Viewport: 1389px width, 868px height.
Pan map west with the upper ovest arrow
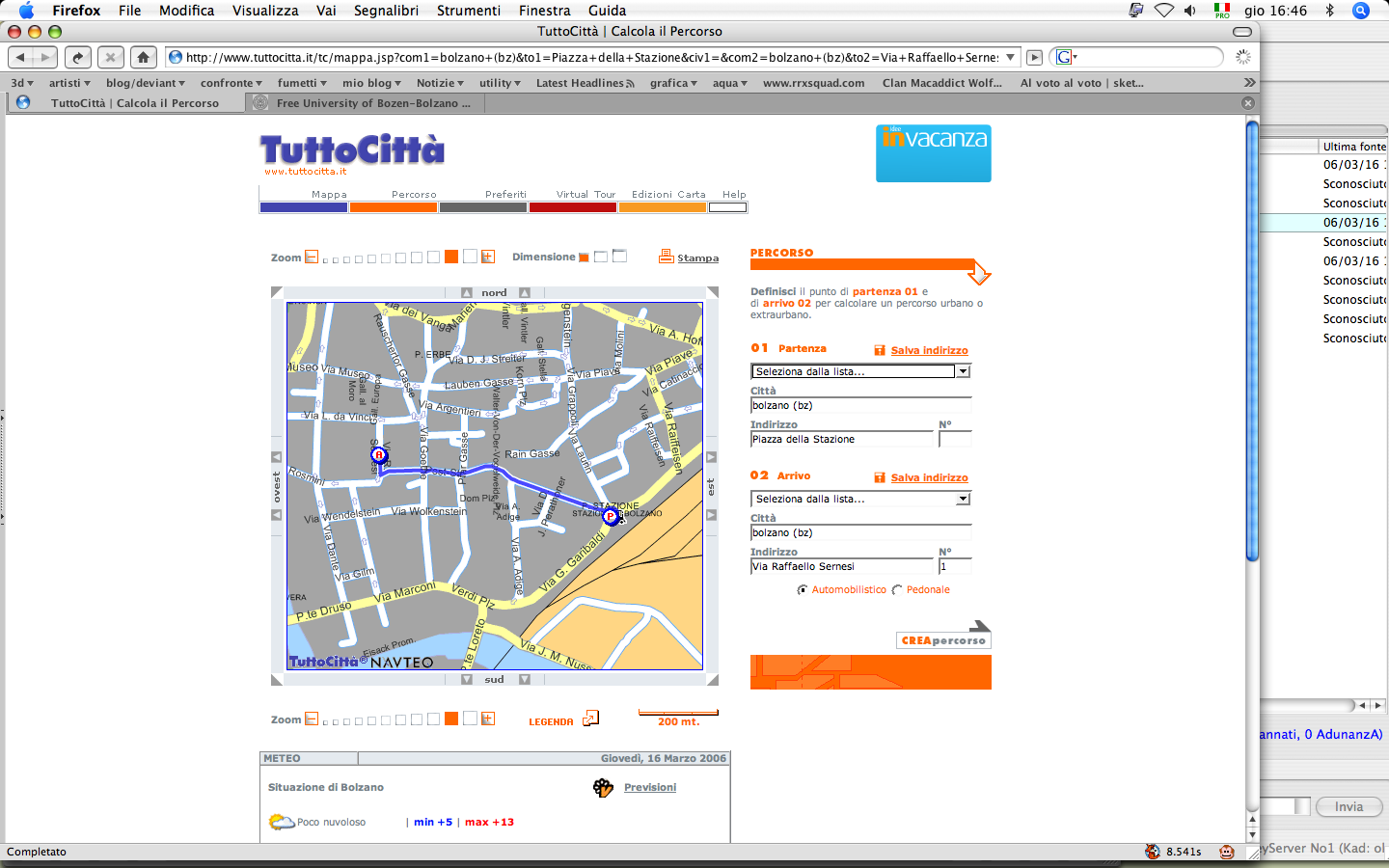point(277,457)
